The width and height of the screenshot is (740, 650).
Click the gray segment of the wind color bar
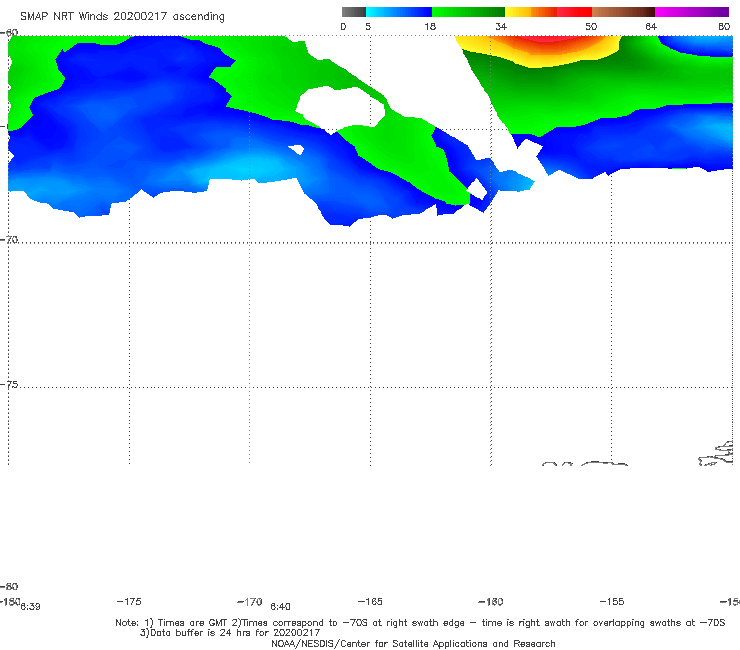coord(354,12)
